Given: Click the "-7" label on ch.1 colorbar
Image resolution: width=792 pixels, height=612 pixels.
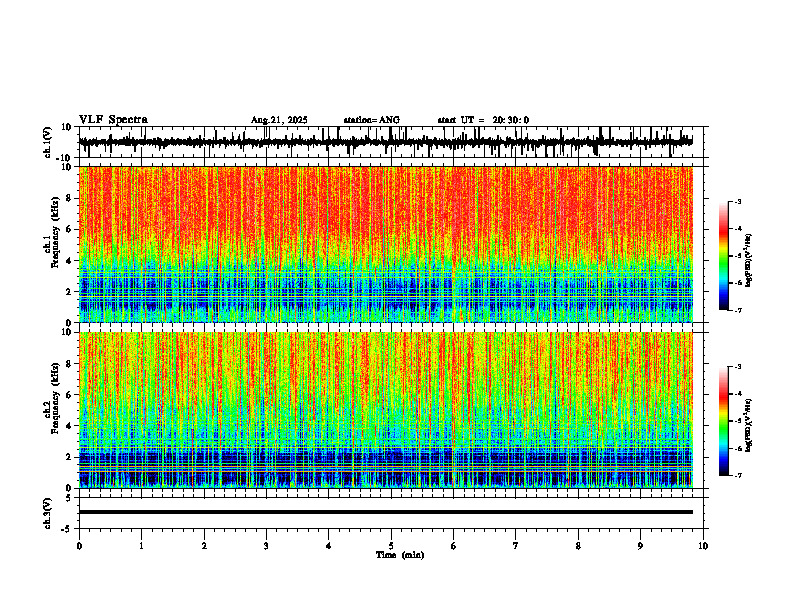Looking at the screenshot, I should pos(737,310).
